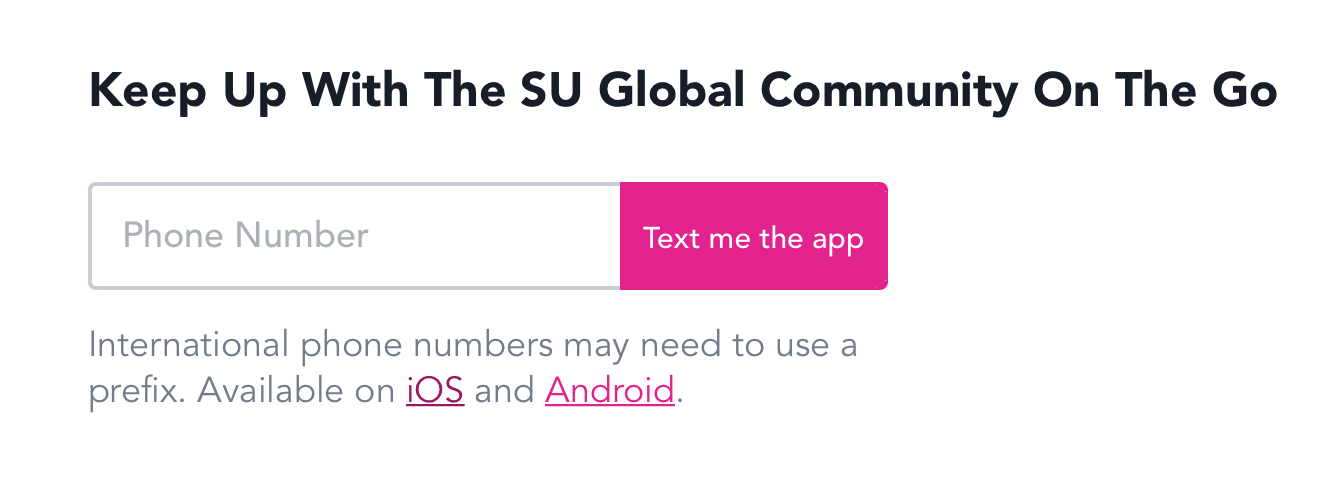This screenshot has height=486, width=1318.
Task: Click the heading about SU Global Community
Action: pyautogui.click(x=683, y=92)
